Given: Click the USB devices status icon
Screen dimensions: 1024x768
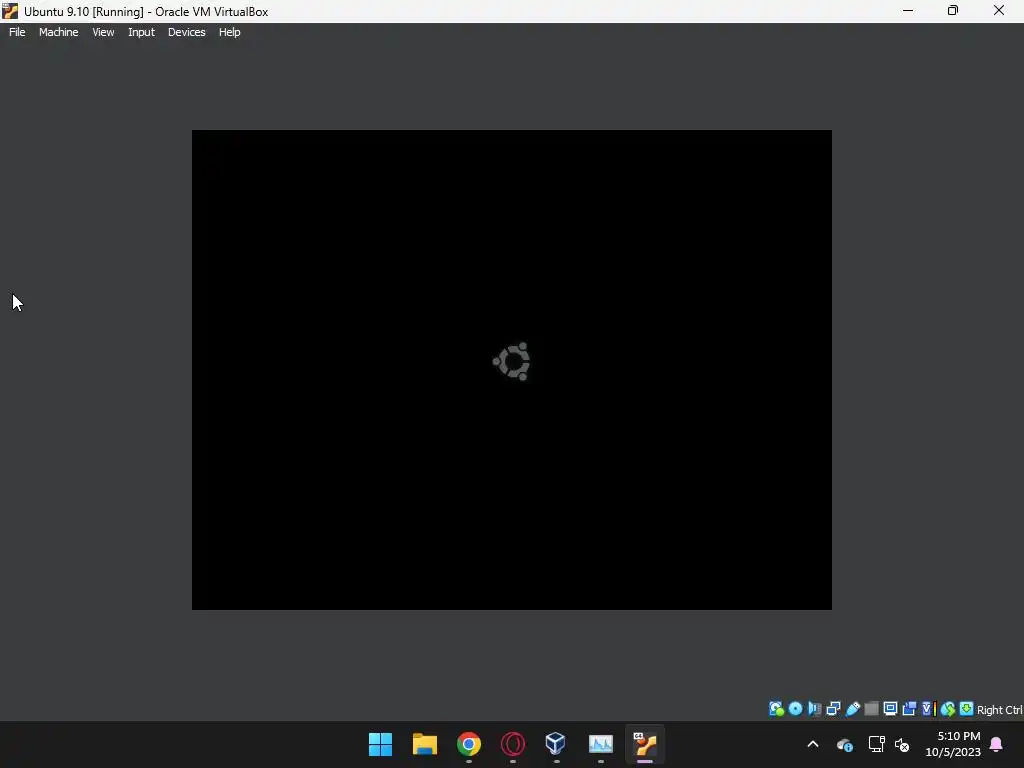Looking at the screenshot, I should pyautogui.click(x=853, y=709).
